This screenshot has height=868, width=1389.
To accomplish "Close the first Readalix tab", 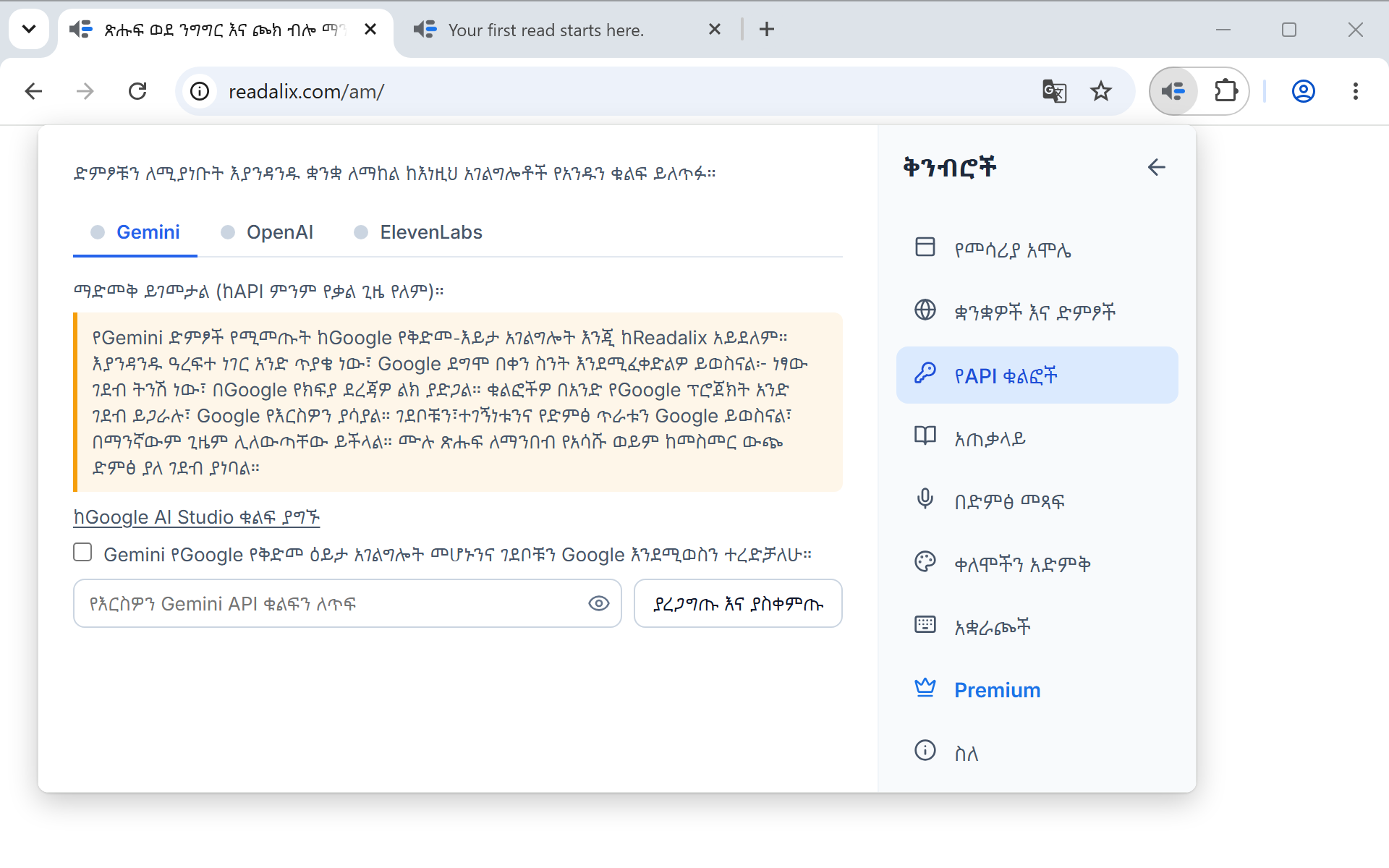I will point(370,29).
